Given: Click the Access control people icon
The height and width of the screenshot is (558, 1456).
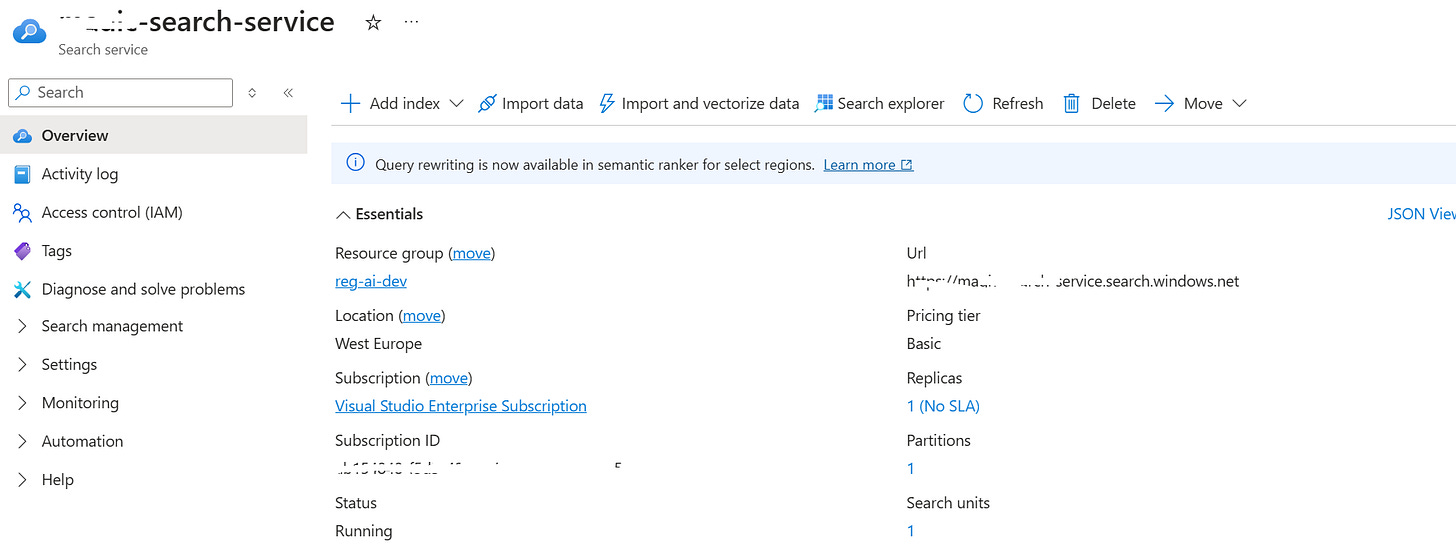Looking at the screenshot, I should 22,212.
